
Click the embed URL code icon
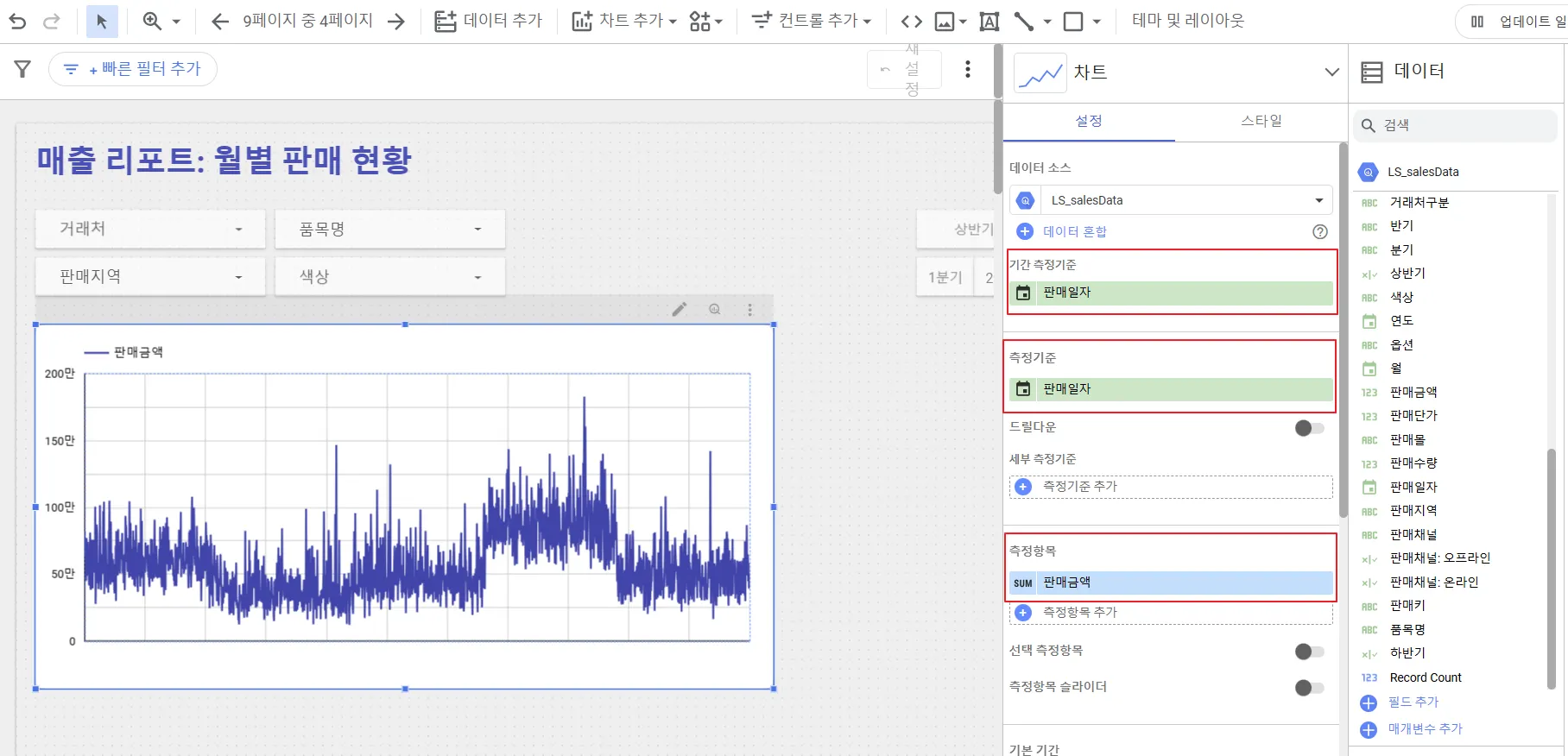tap(912, 22)
